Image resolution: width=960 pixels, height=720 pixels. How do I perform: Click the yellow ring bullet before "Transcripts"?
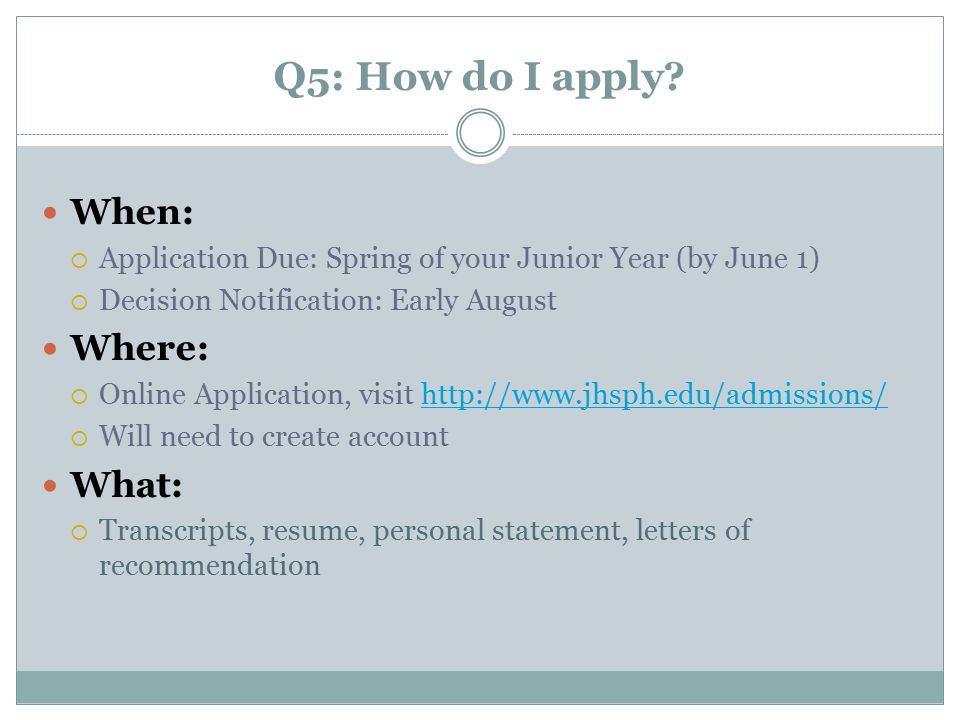tap(79, 532)
